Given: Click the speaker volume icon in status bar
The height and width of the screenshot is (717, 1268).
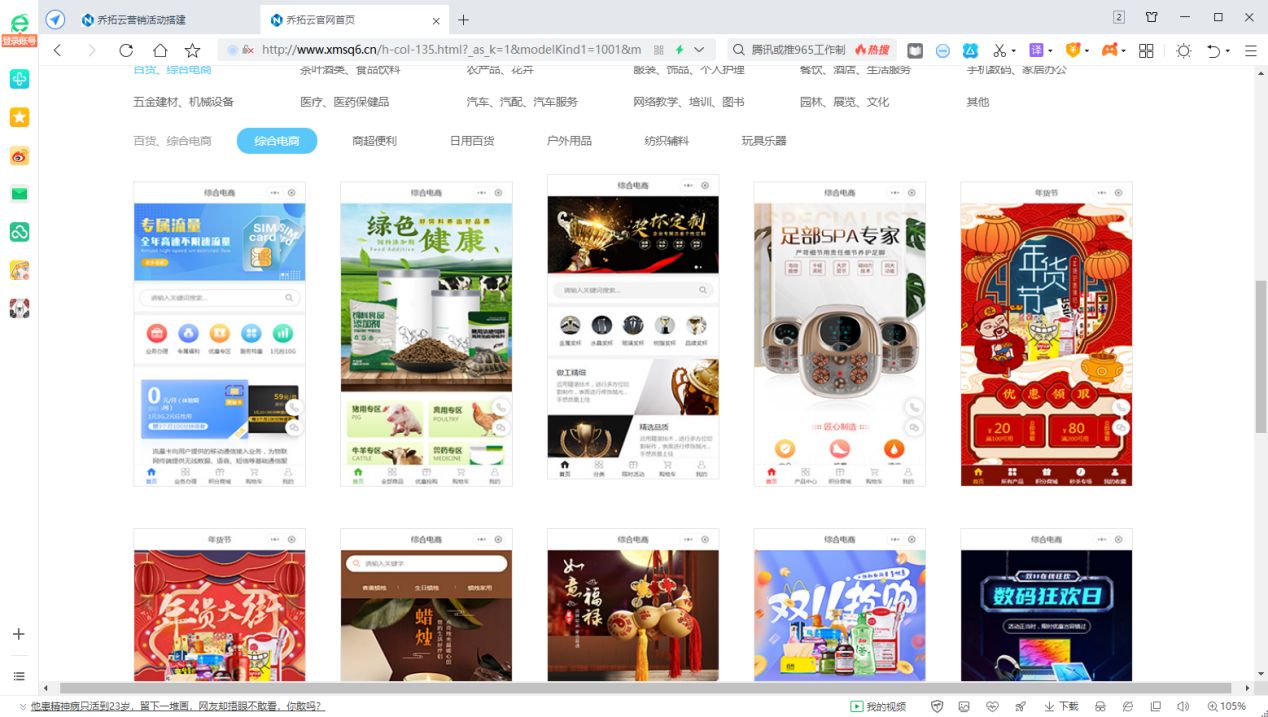Looking at the screenshot, I should click(x=1182, y=705).
